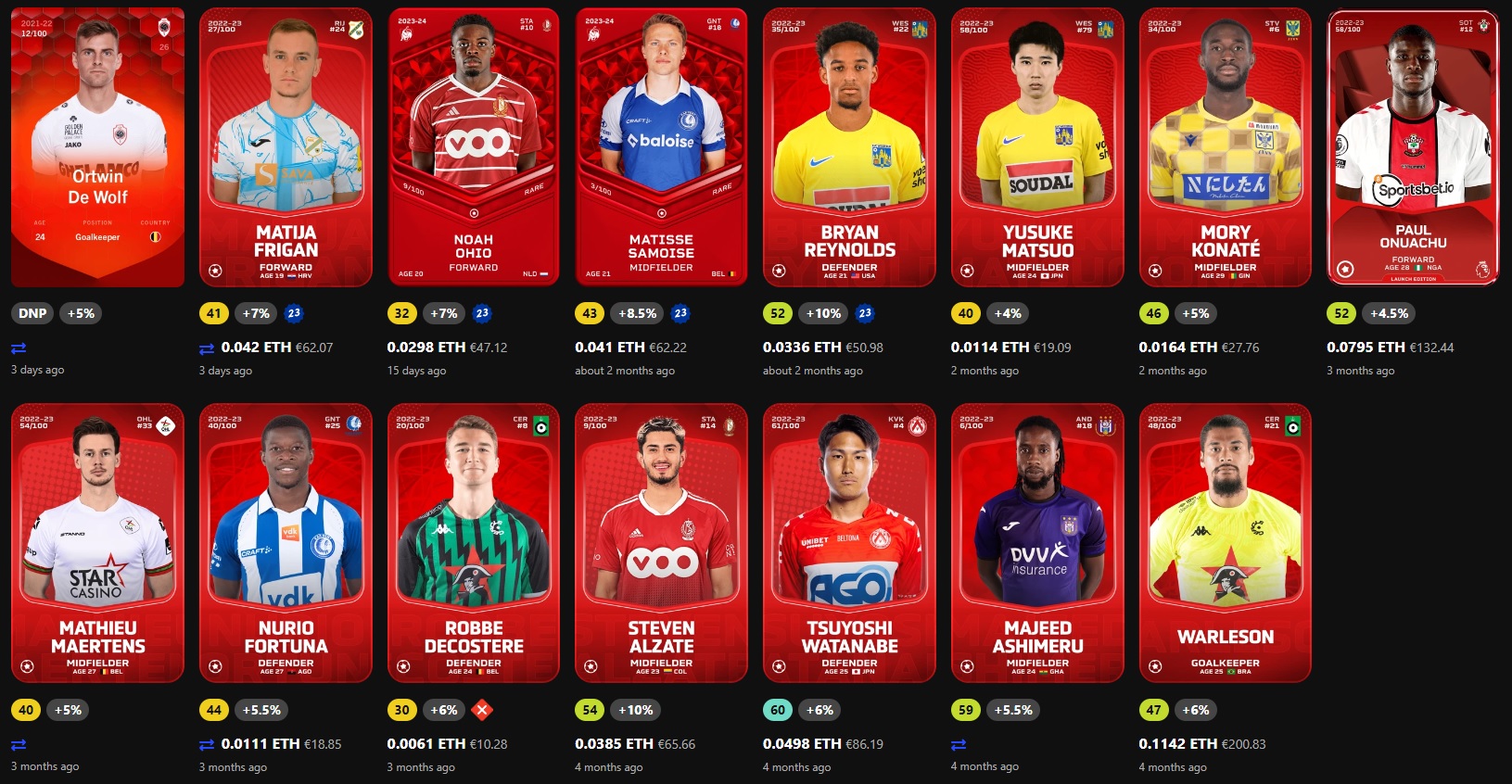Open the Mory Konaté midfielder card
The width and height of the screenshot is (1512, 784).
[x=1225, y=147]
